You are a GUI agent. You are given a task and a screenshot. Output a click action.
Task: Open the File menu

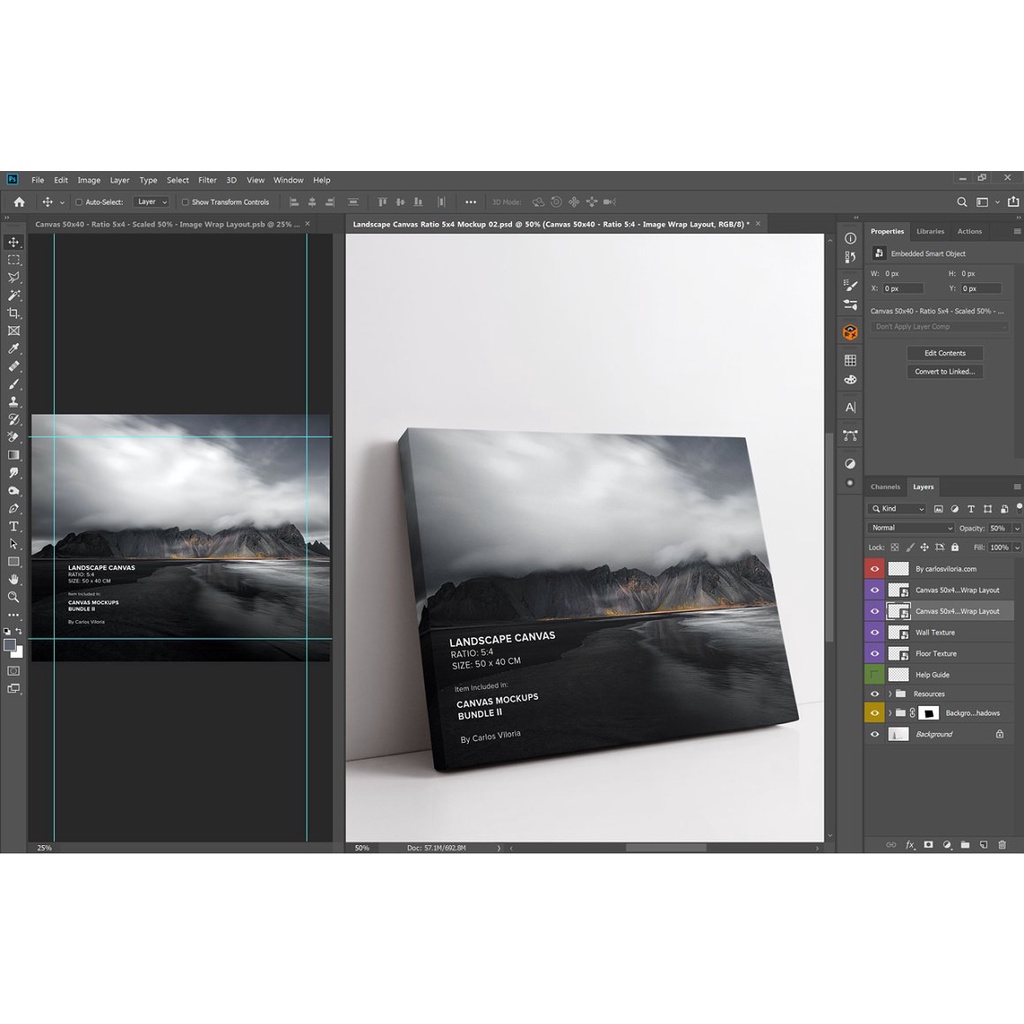point(38,180)
